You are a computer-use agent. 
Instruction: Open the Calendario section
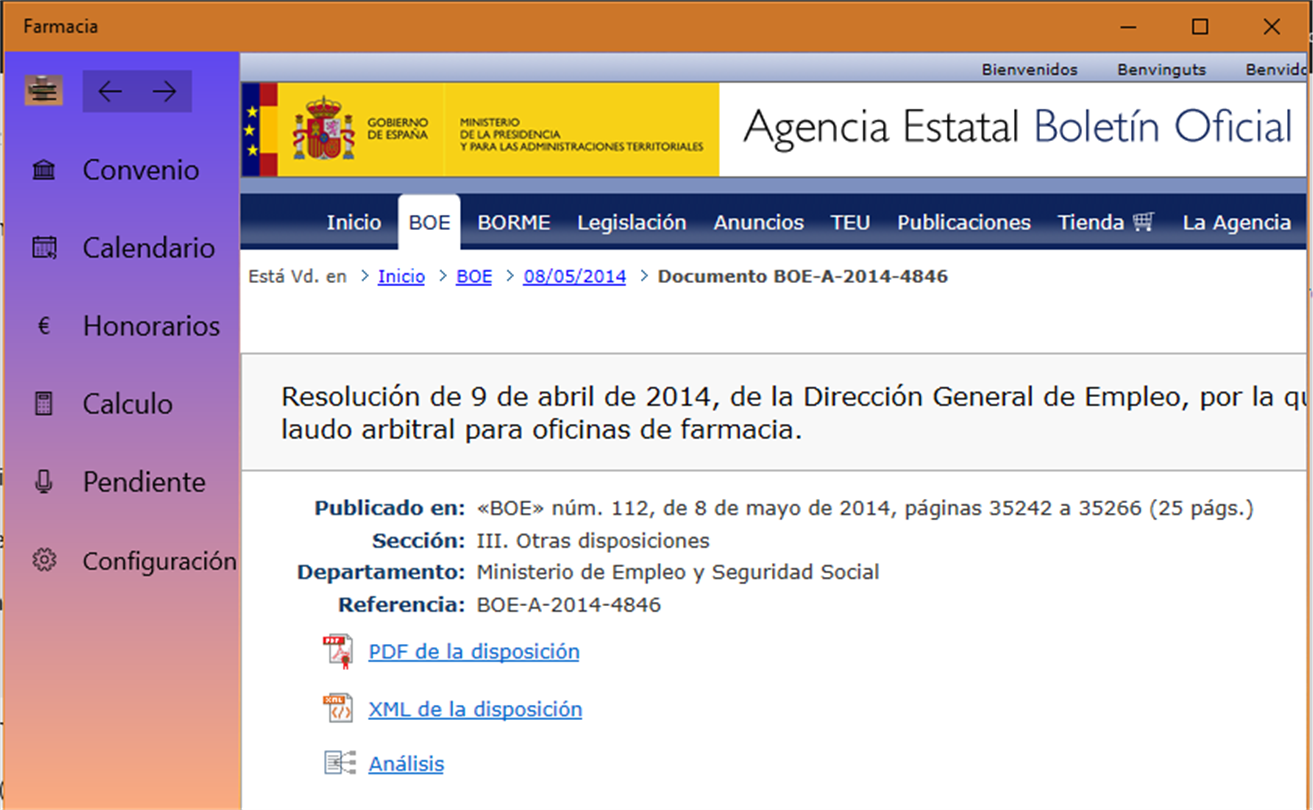click(149, 248)
